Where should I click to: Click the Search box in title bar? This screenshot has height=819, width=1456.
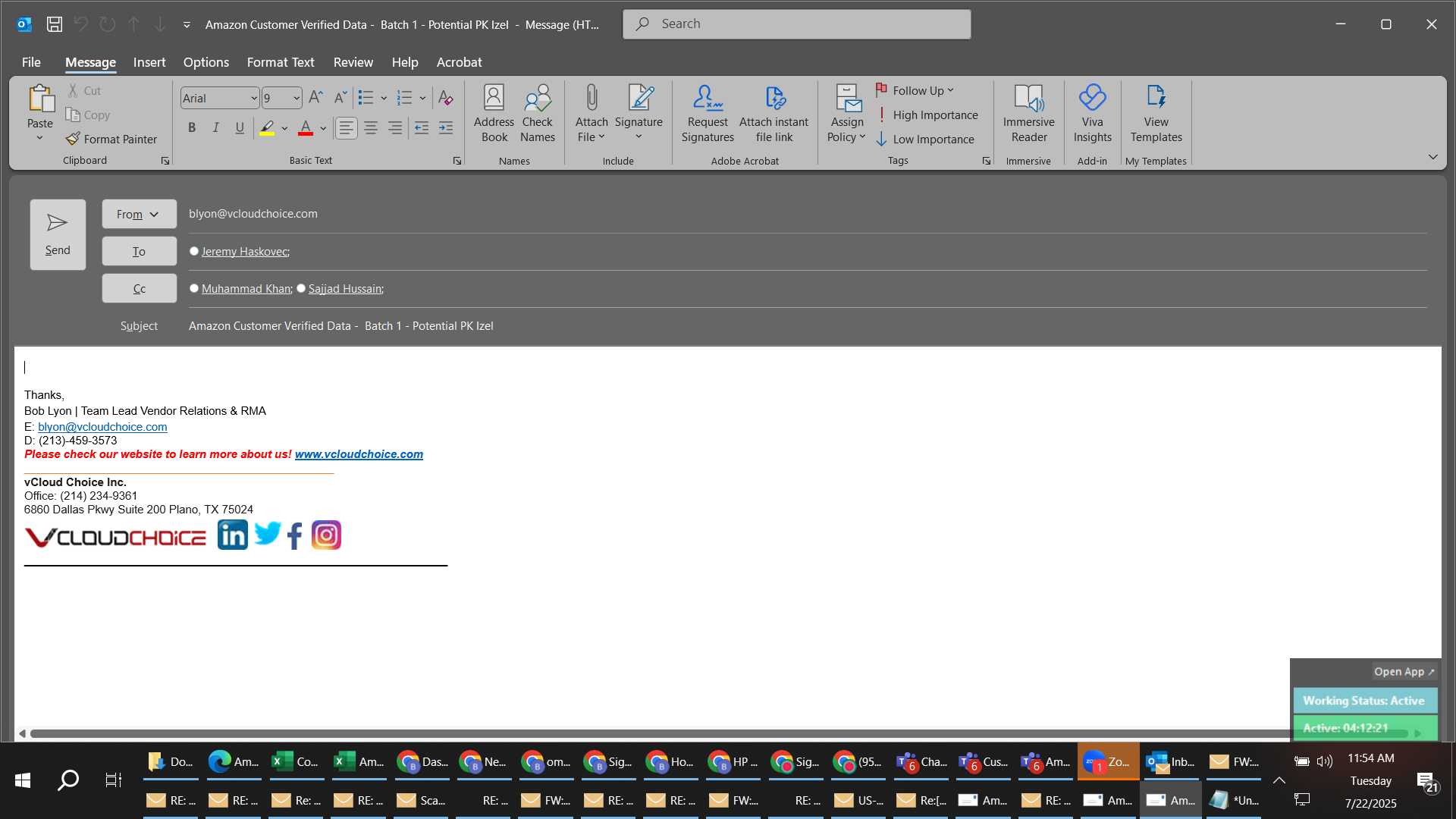click(x=796, y=24)
